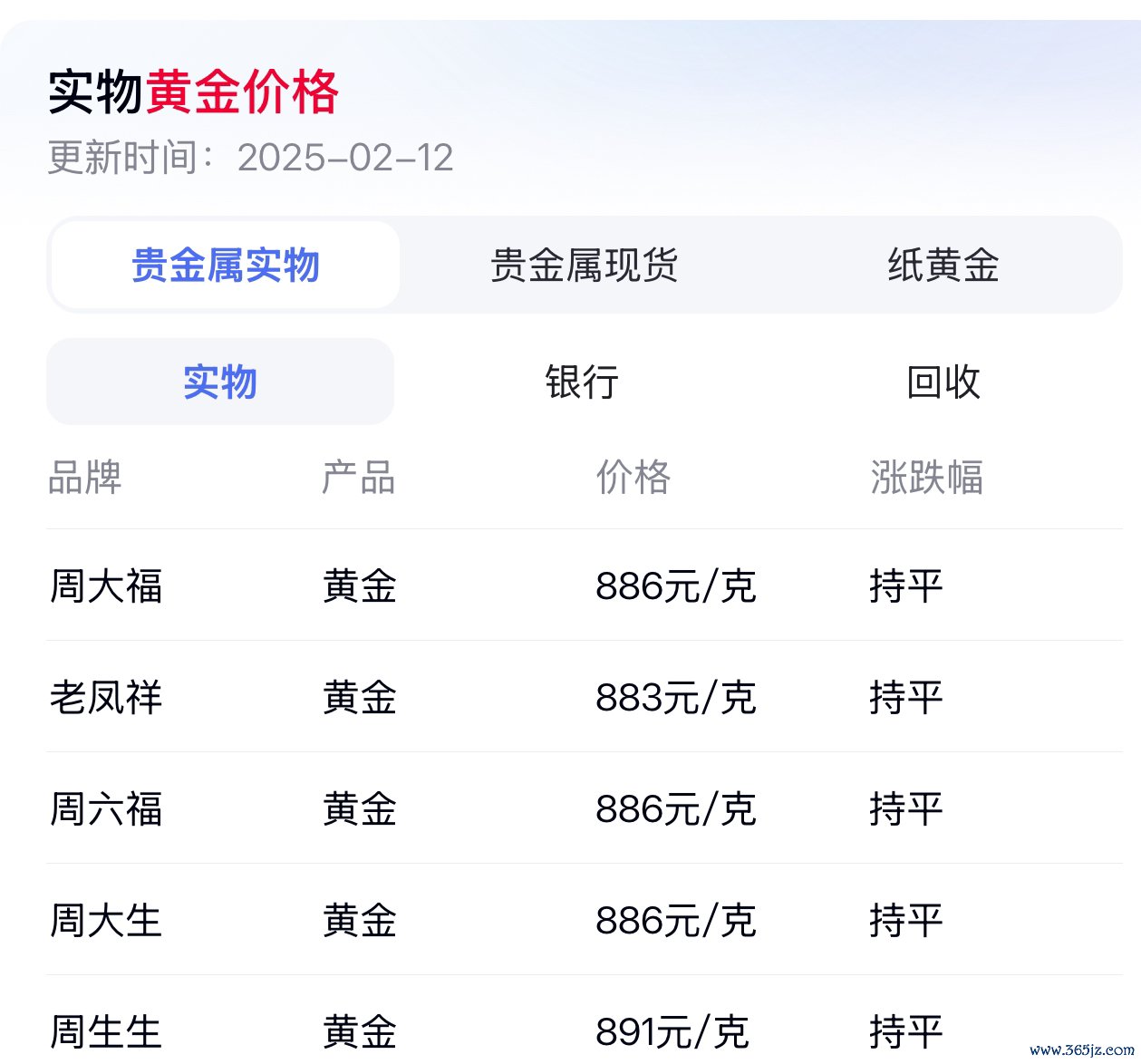Click 黄金 product in 周大福 row
The width and height of the screenshot is (1141, 1064).
360,585
